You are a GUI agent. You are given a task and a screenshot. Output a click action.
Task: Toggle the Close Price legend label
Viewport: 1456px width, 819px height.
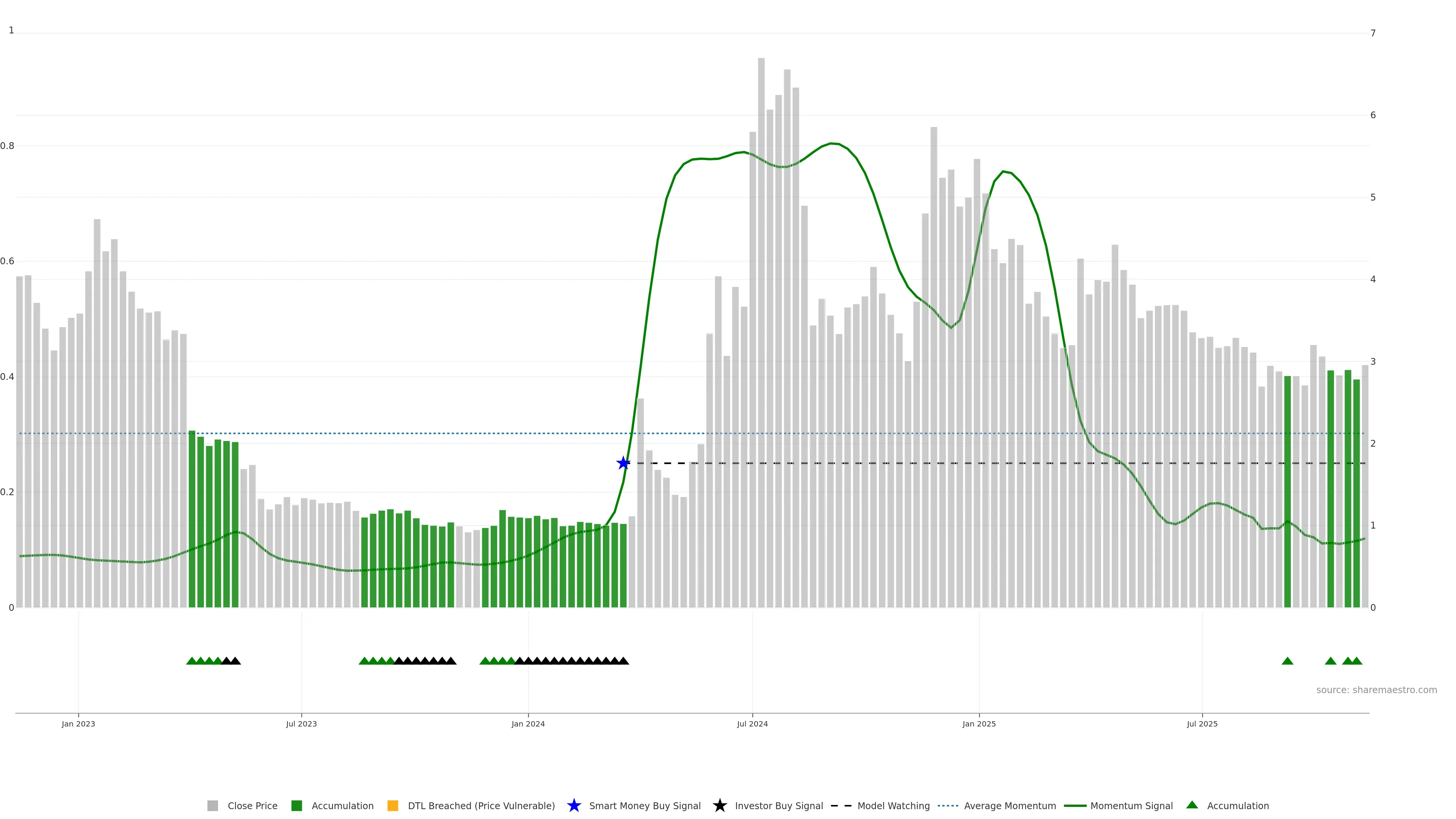point(252,806)
